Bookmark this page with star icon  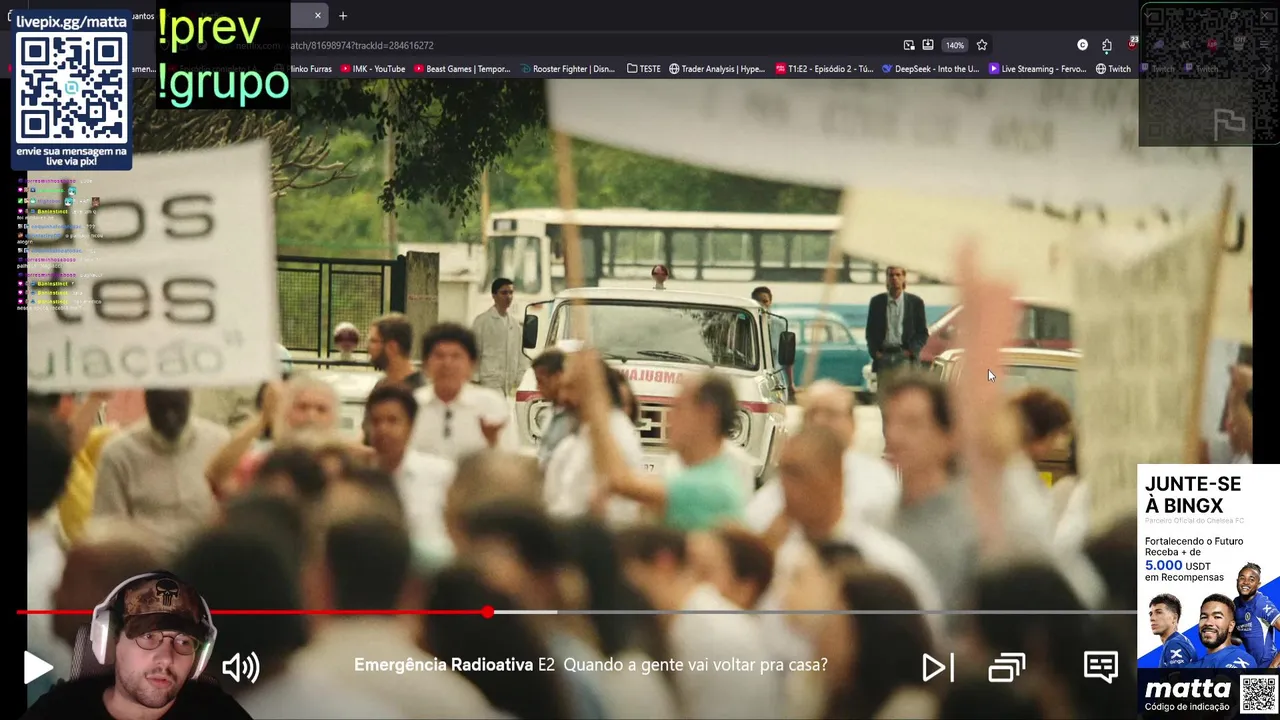pos(982,45)
